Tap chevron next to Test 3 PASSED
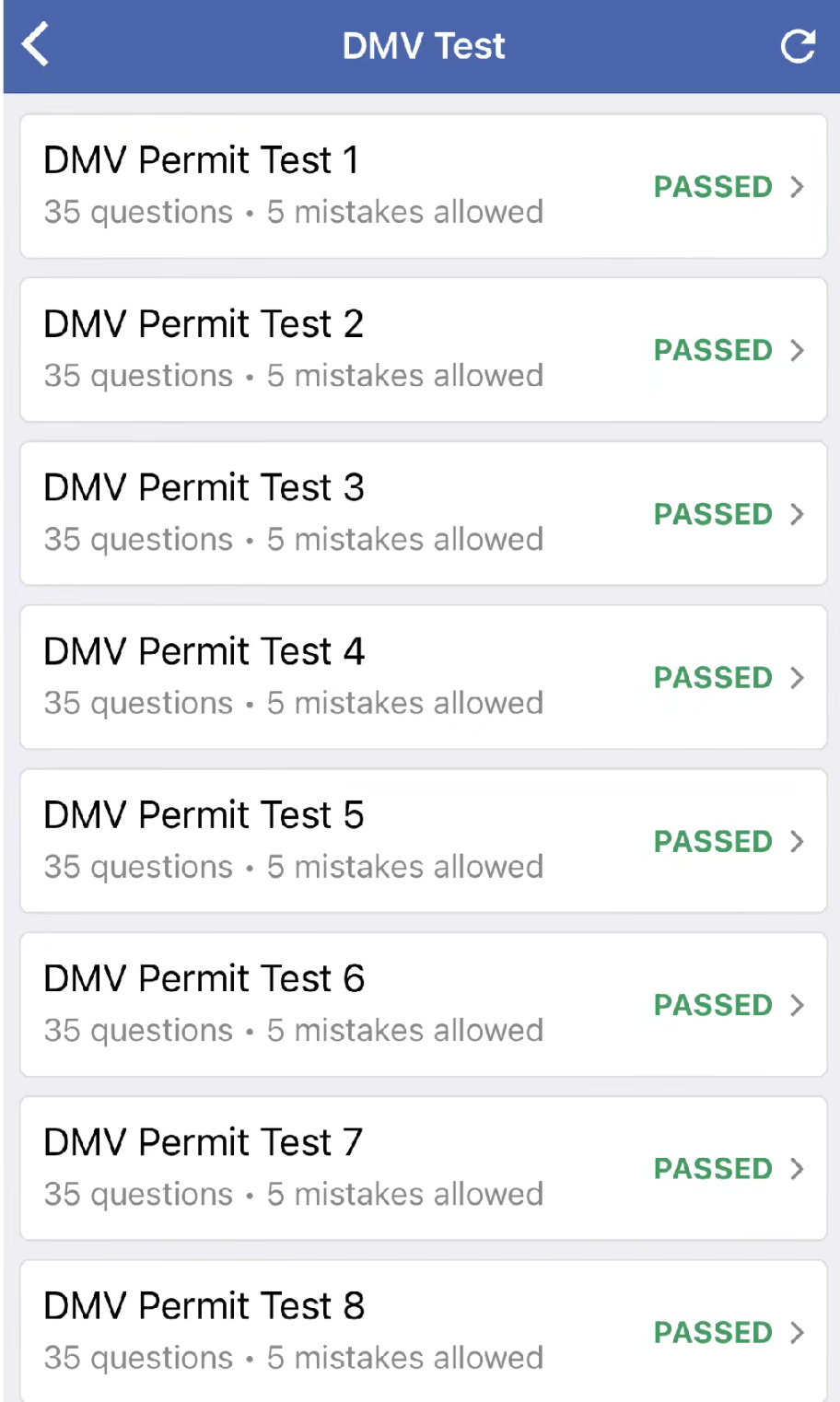840x1402 pixels. coord(798,514)
